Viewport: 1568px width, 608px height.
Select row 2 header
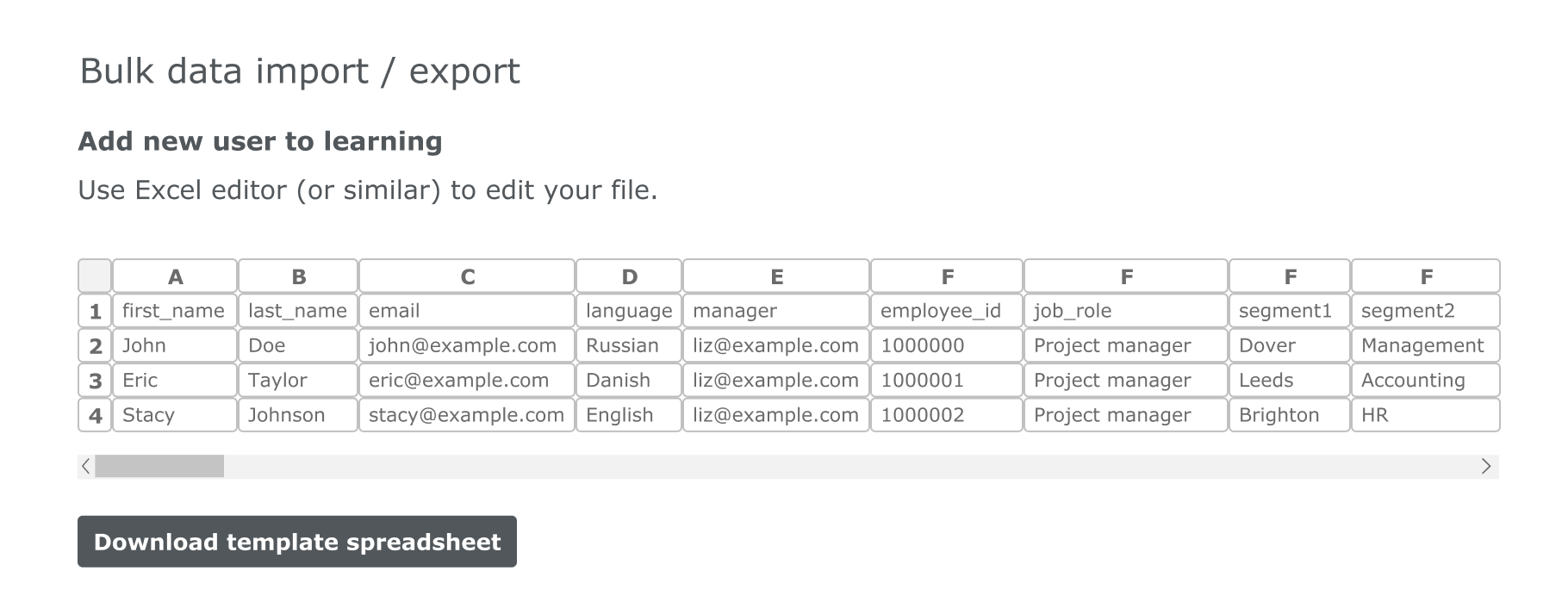click(95, 346)
